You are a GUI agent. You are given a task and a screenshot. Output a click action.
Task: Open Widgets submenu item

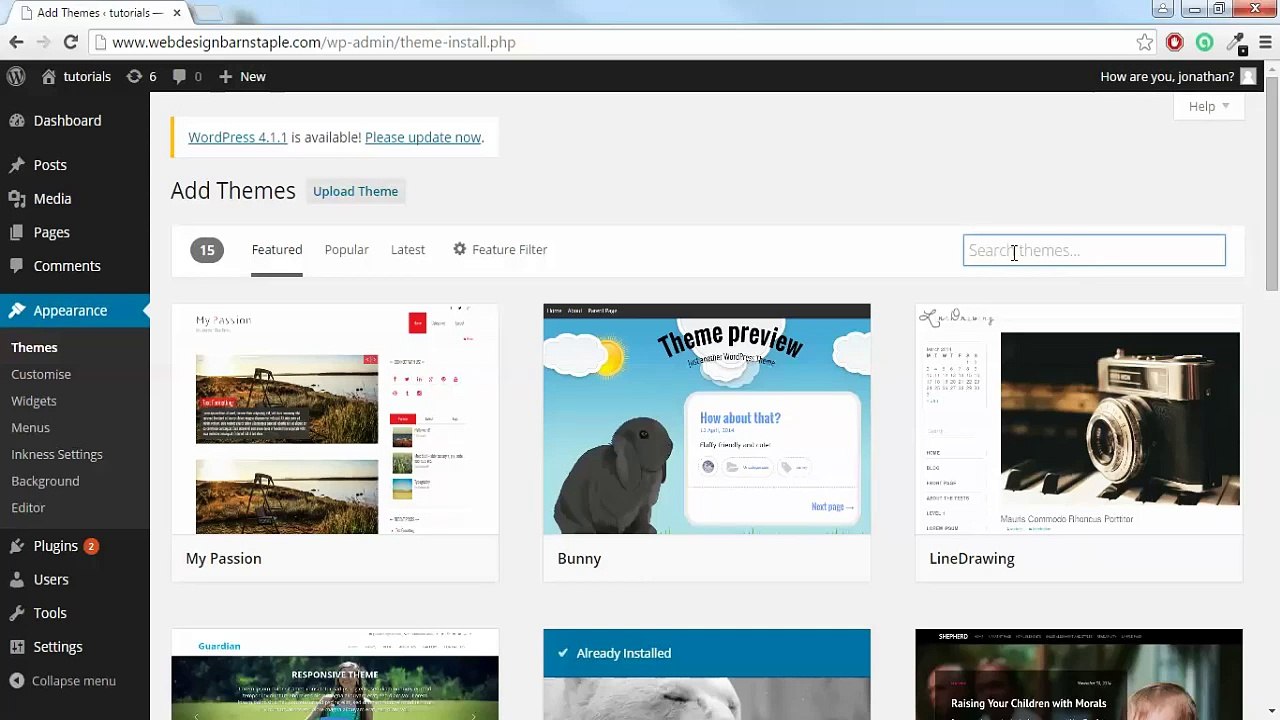[34, 401]
